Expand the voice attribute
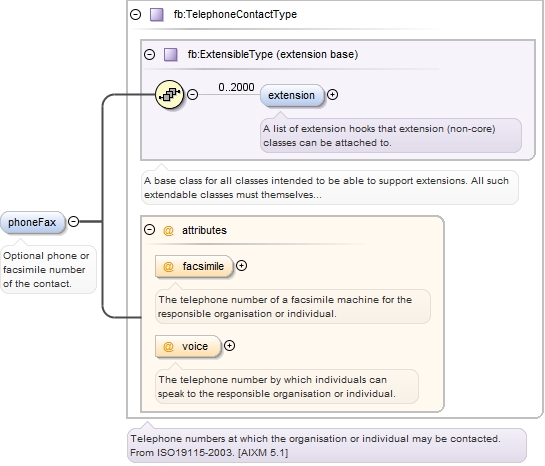 [229, 346]
